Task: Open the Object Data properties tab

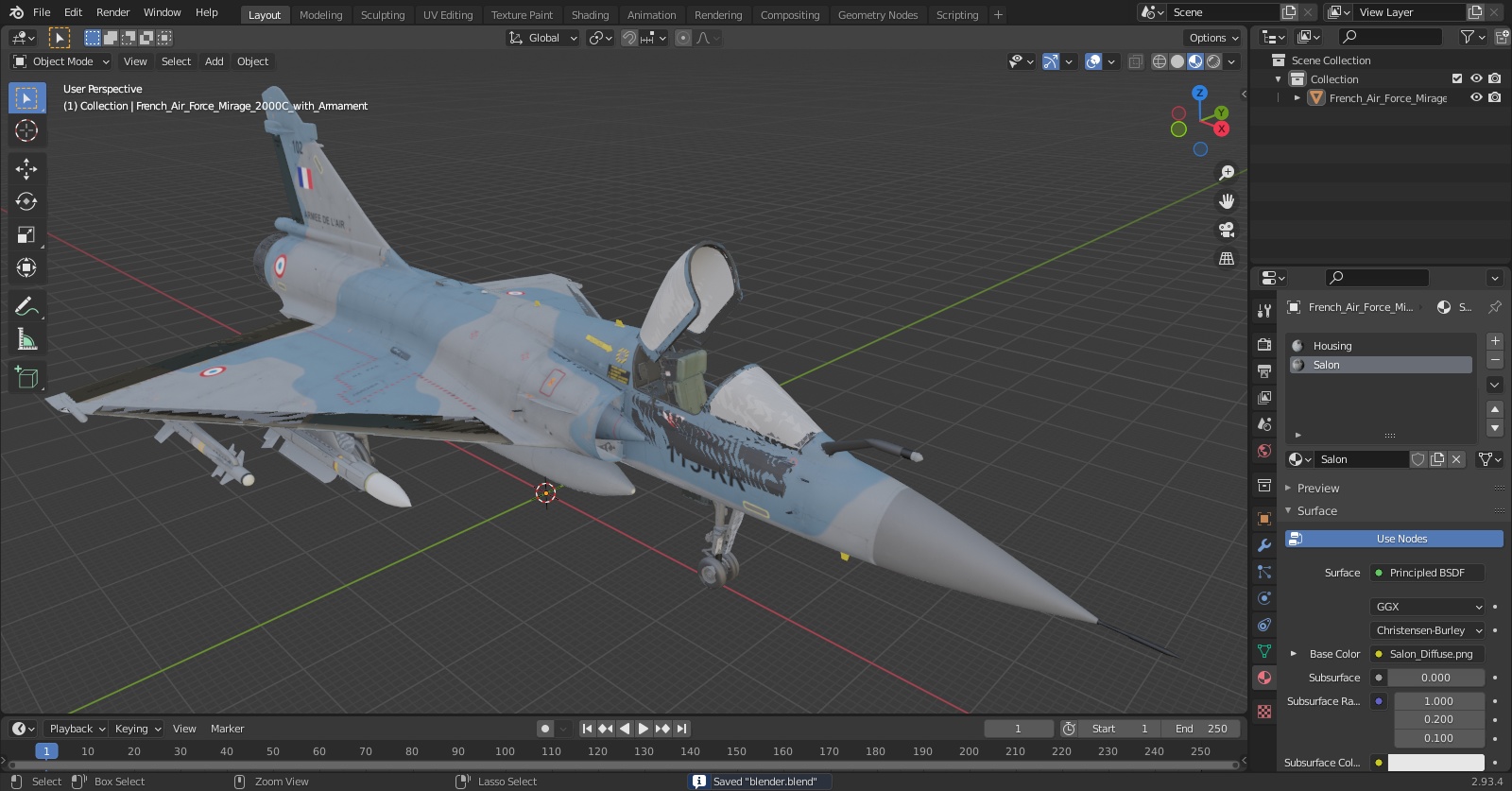Action: tap(1264, 651)
